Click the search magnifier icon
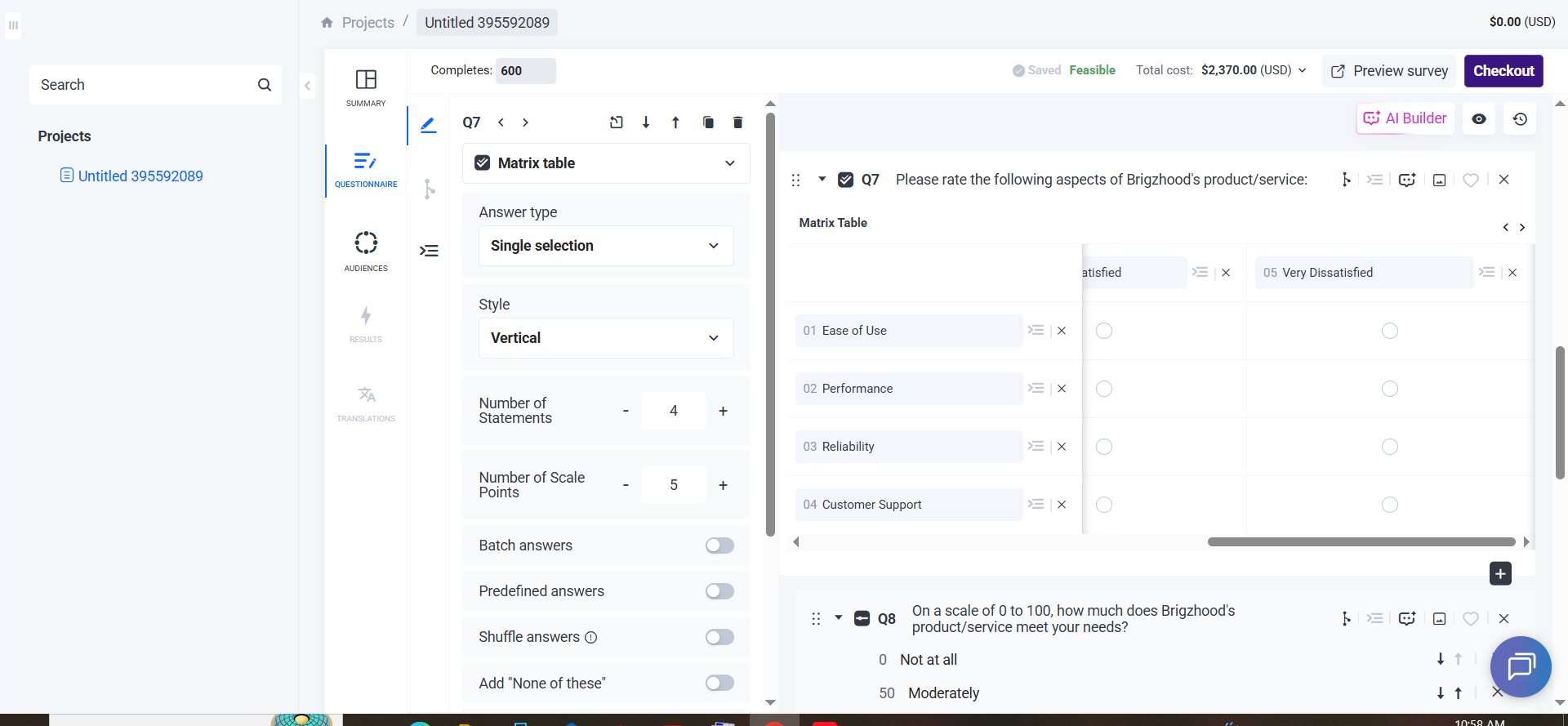Screen dimensions: 1568x726 (265, 85)
